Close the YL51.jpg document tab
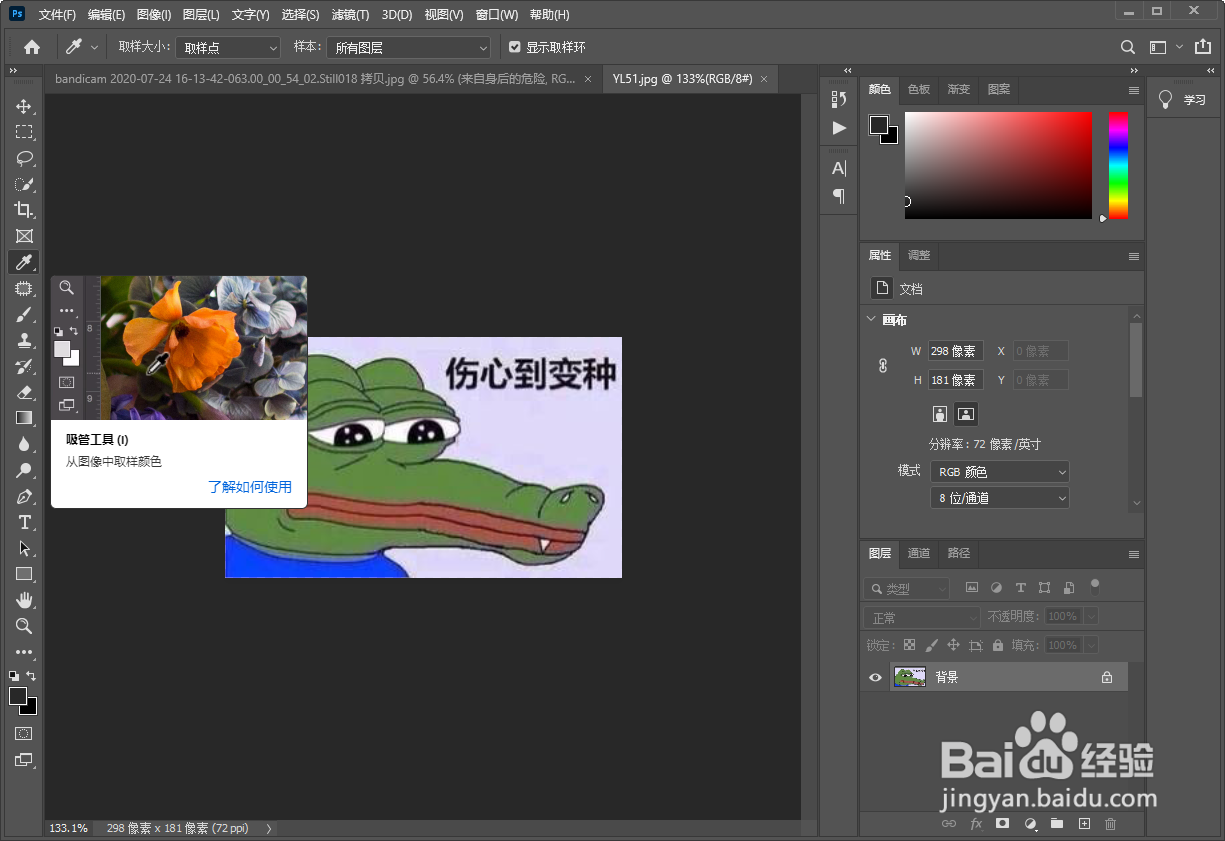Viewport: 1225px width, 841px height. tap(765, 79)
